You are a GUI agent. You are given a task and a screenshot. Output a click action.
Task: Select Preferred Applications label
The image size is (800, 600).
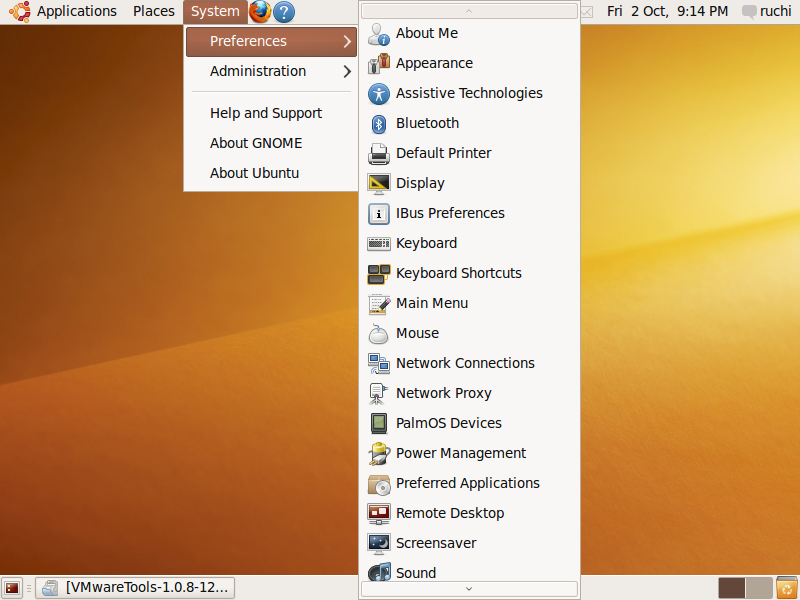click(x=467, y=484)
